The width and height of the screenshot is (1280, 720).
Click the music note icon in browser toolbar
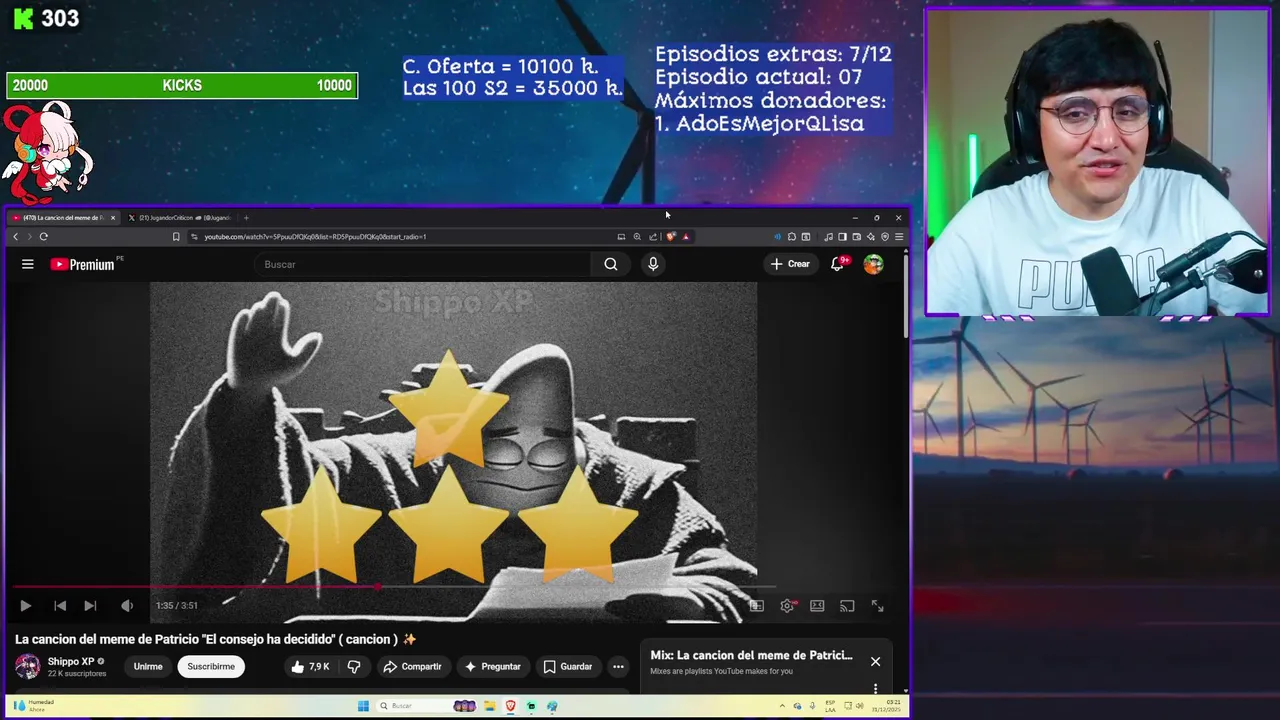(x=829, y=237)
